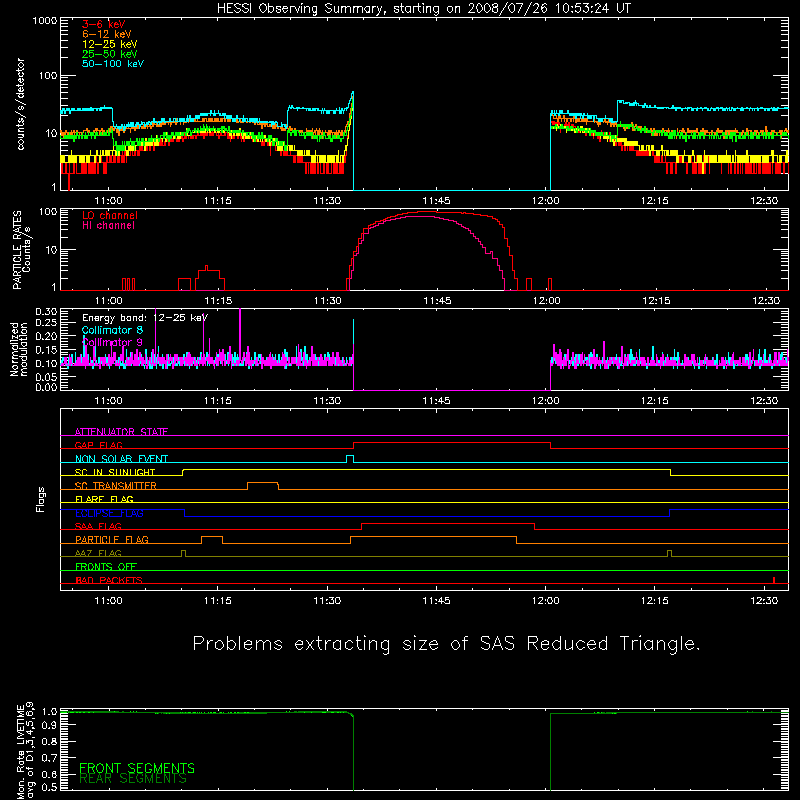Click the SC IN SUNLIGHT flag label
The image size is (800, 800).
115,472
